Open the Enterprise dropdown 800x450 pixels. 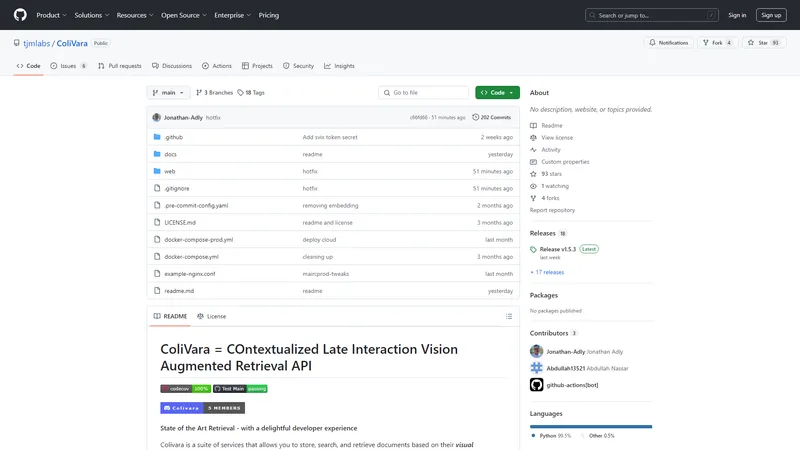(x=232, y=15)
